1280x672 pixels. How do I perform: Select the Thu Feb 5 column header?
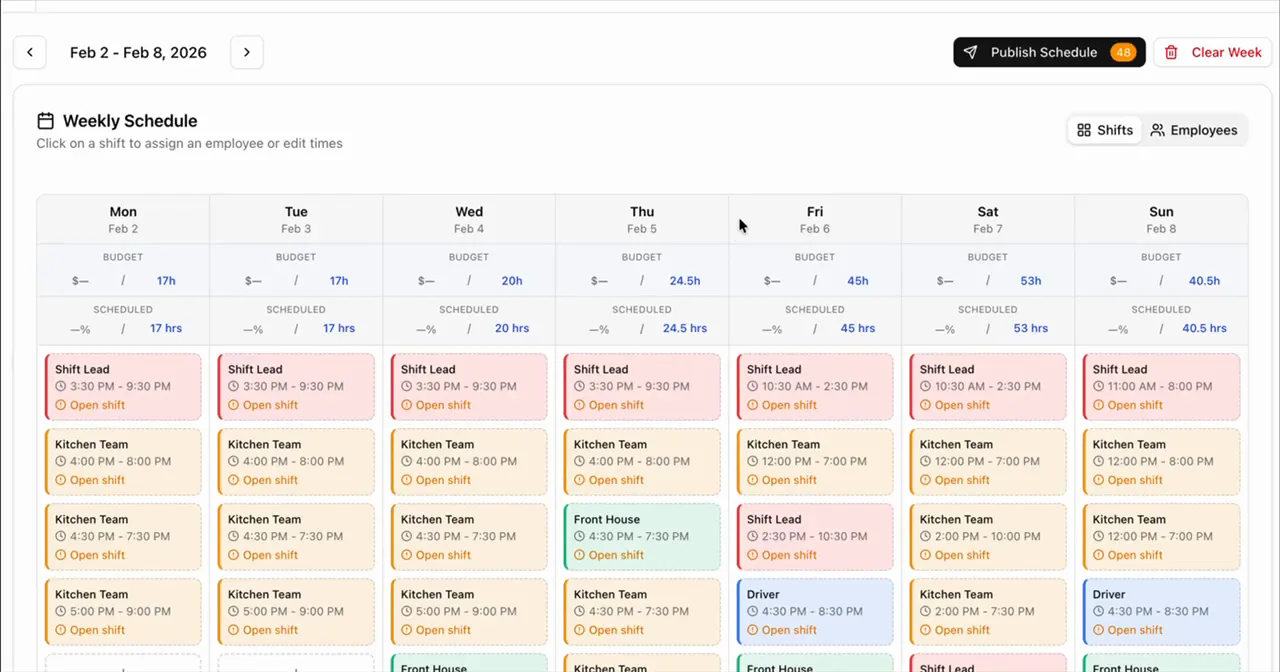[642, 219]
